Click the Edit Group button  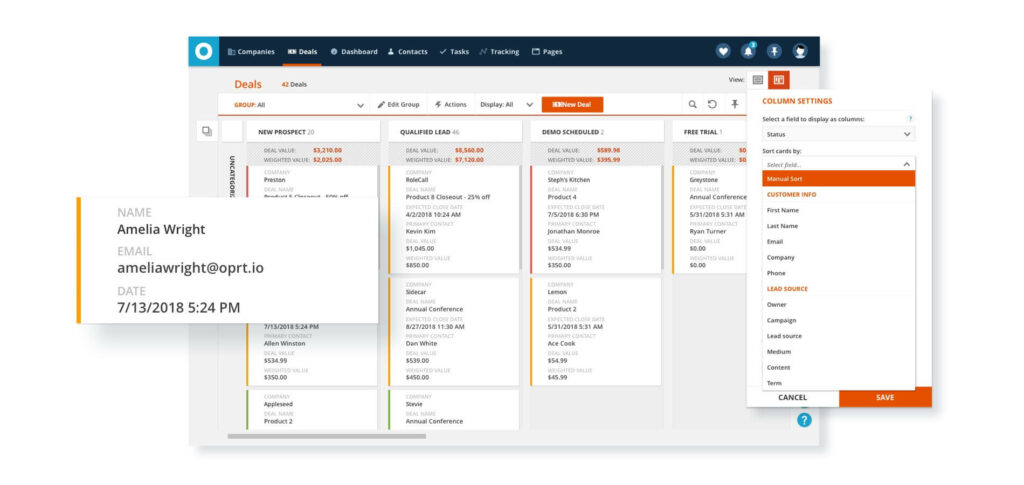(x=398, y=104)
